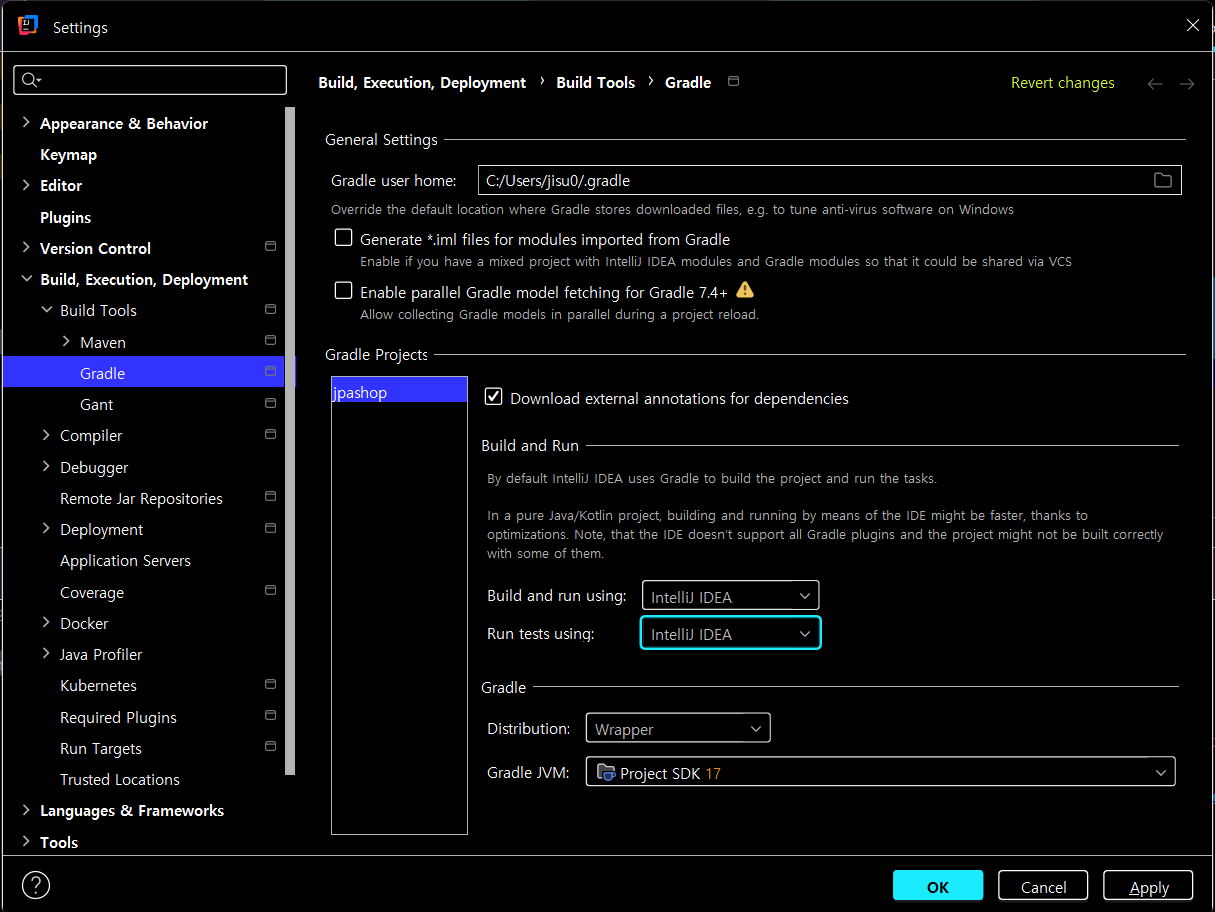Select Application Servers in settings tree
1215x912 pixels.
point(125,560)
